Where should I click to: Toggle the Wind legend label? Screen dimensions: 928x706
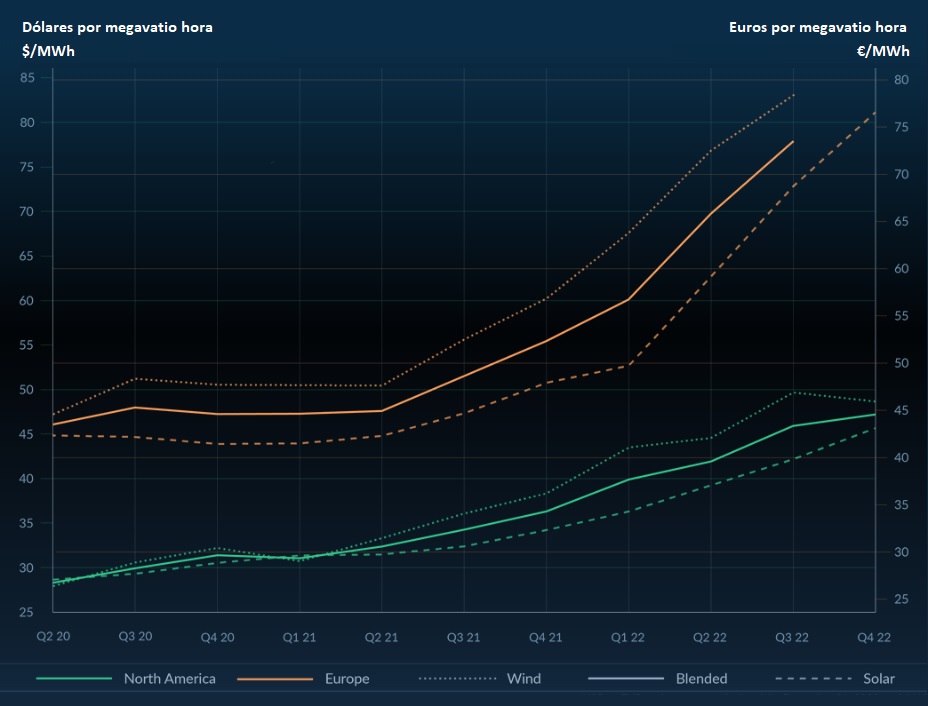pos(523,679)
